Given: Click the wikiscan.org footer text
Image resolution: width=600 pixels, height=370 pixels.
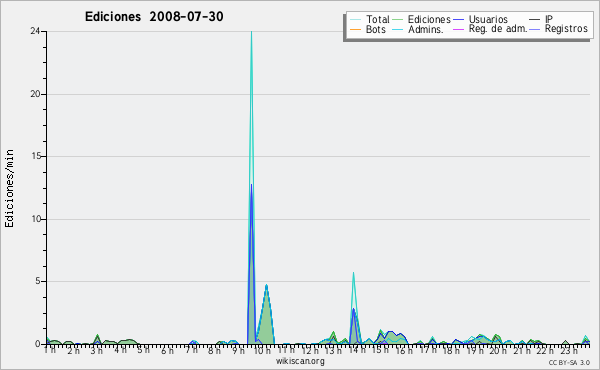Looking at the screenshot, I should tap(300, 361).
